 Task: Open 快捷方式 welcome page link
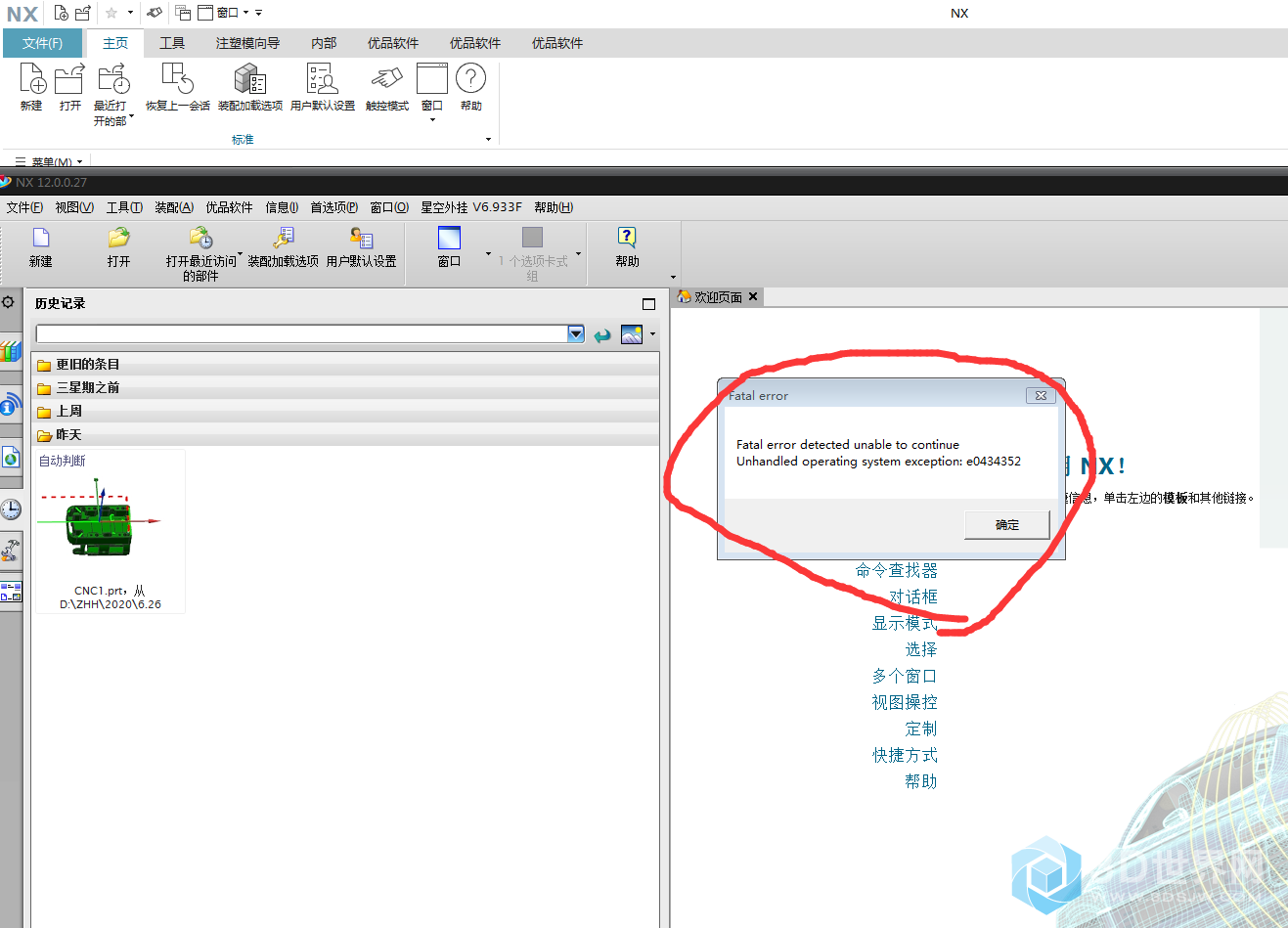pos(905,755)
